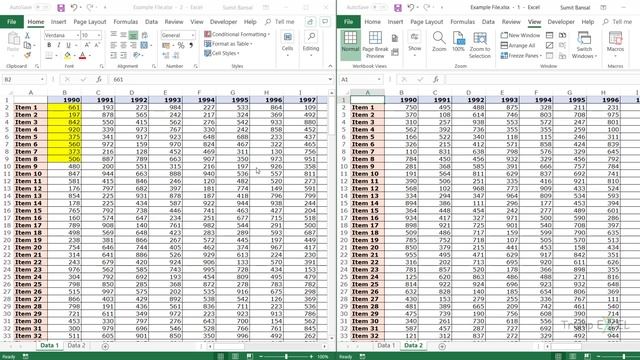
Task: Click the Share icon in left window
Action: click(x=310, y=22)
